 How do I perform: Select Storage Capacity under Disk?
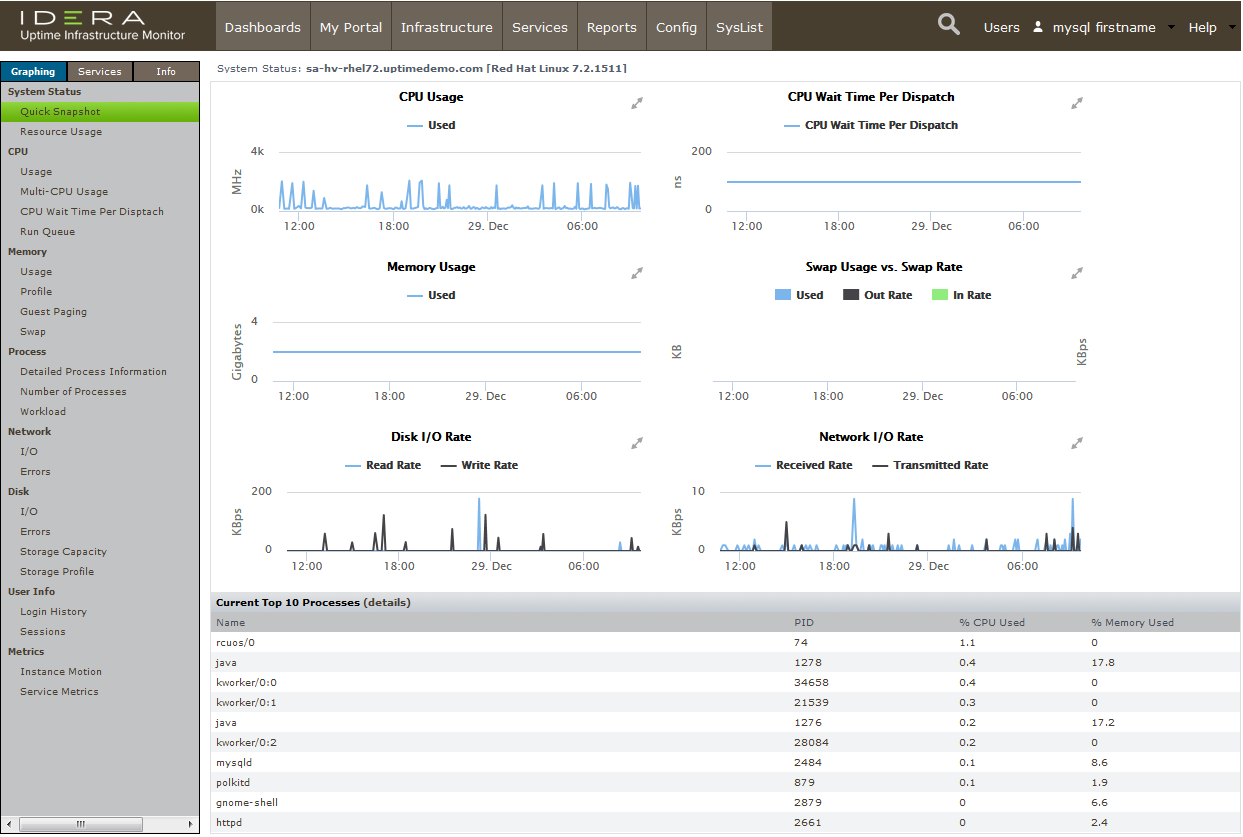pyautogui.click(x=63, y=551)
